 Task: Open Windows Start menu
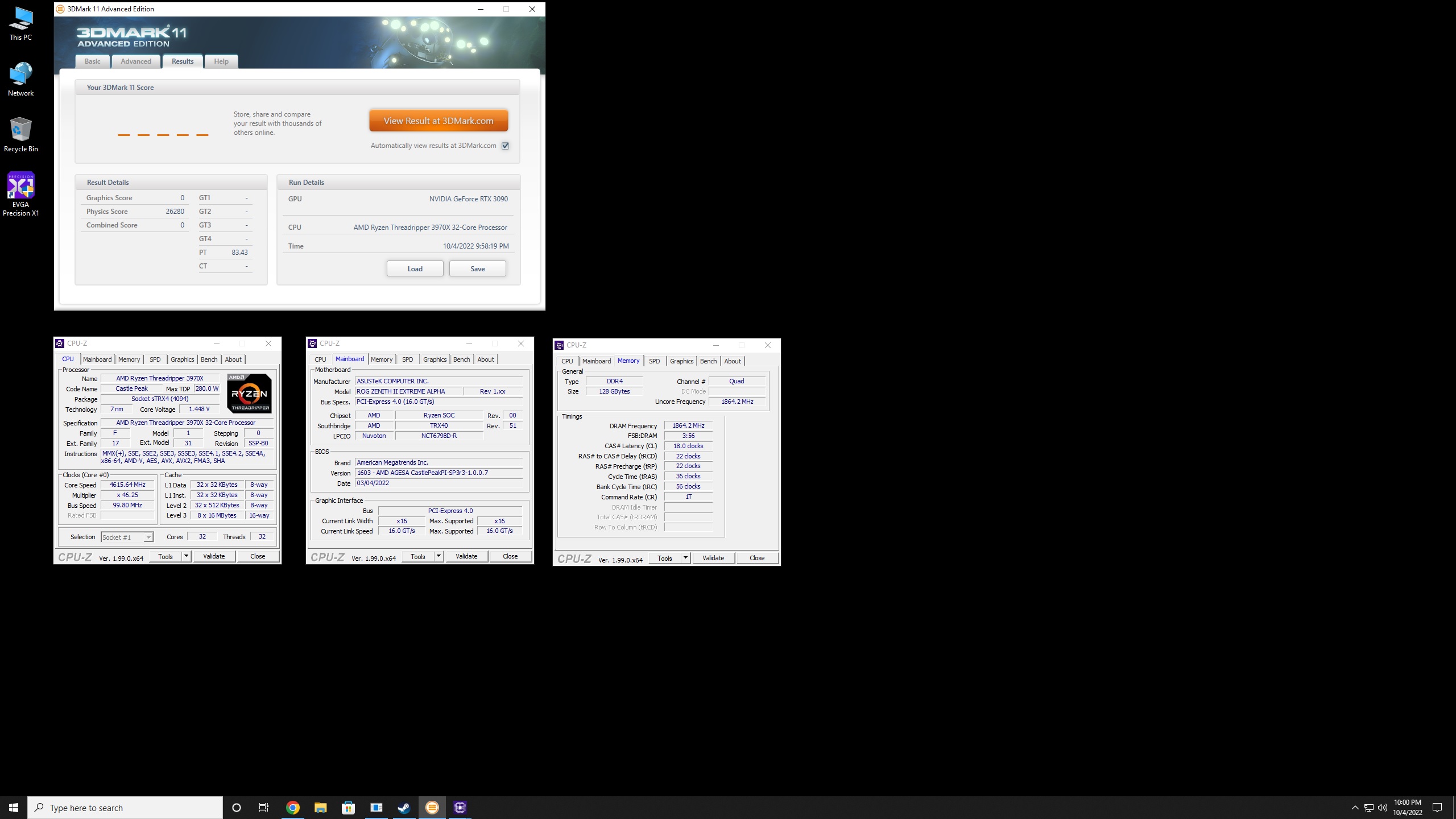click(x=14, y=808)
